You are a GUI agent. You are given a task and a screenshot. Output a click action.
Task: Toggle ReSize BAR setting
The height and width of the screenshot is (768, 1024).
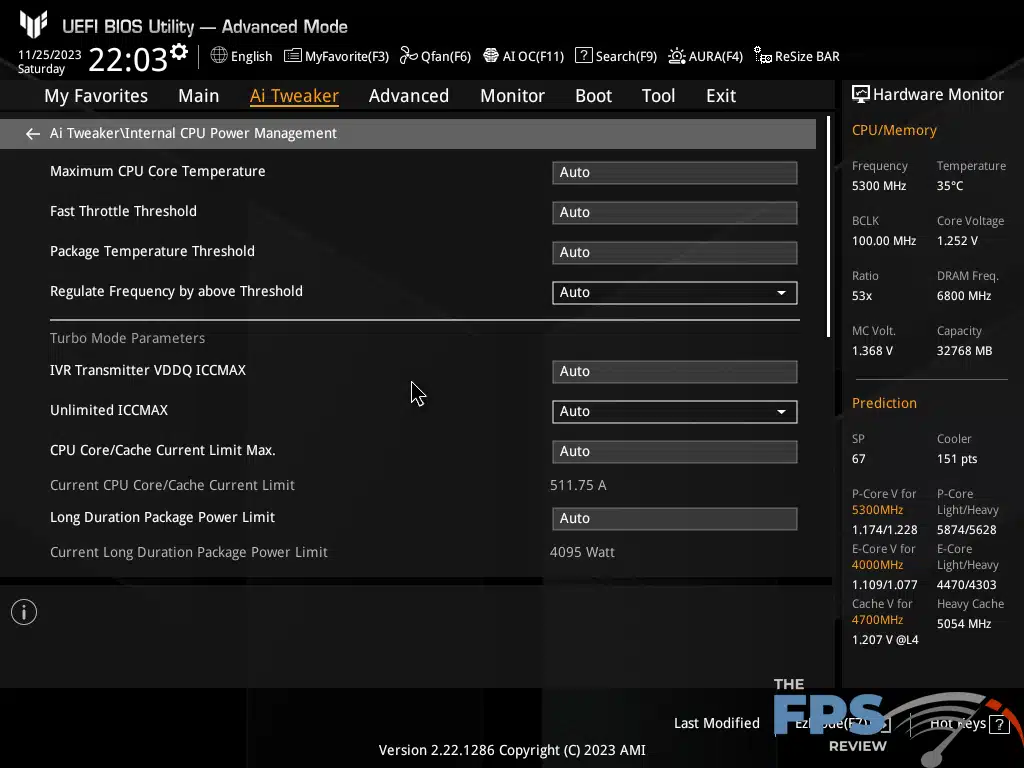(797, 56)
